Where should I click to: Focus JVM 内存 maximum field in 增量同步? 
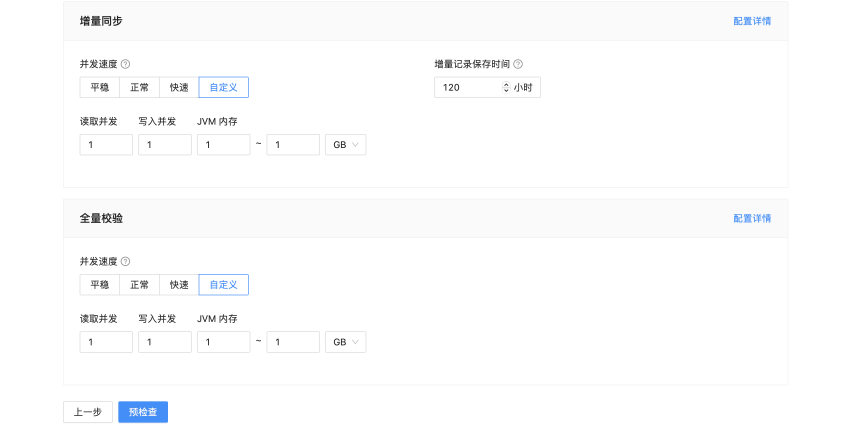tap(293, 145)
